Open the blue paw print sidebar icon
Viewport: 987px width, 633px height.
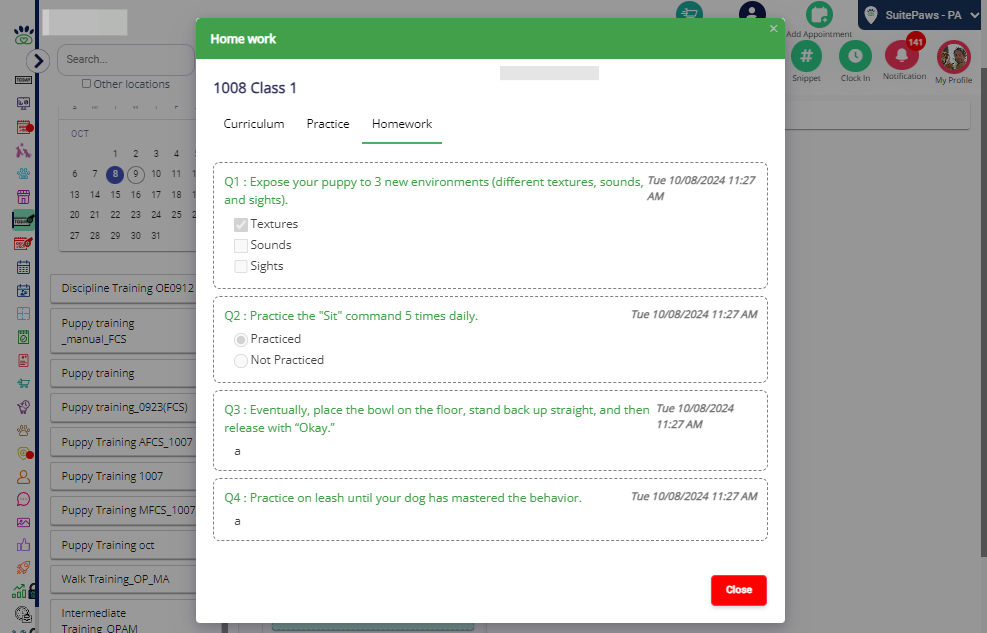23,174
